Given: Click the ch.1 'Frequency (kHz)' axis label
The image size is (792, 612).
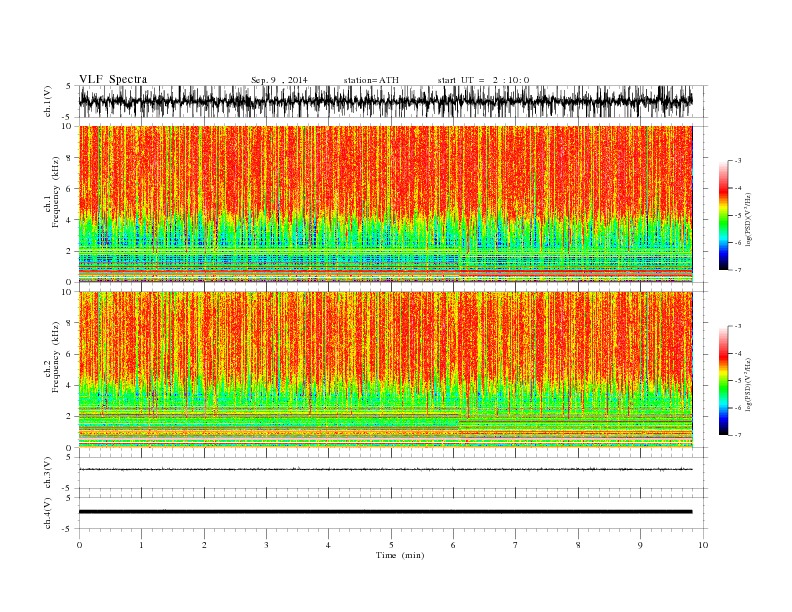Looking at the screenshot, I should 55,192.
